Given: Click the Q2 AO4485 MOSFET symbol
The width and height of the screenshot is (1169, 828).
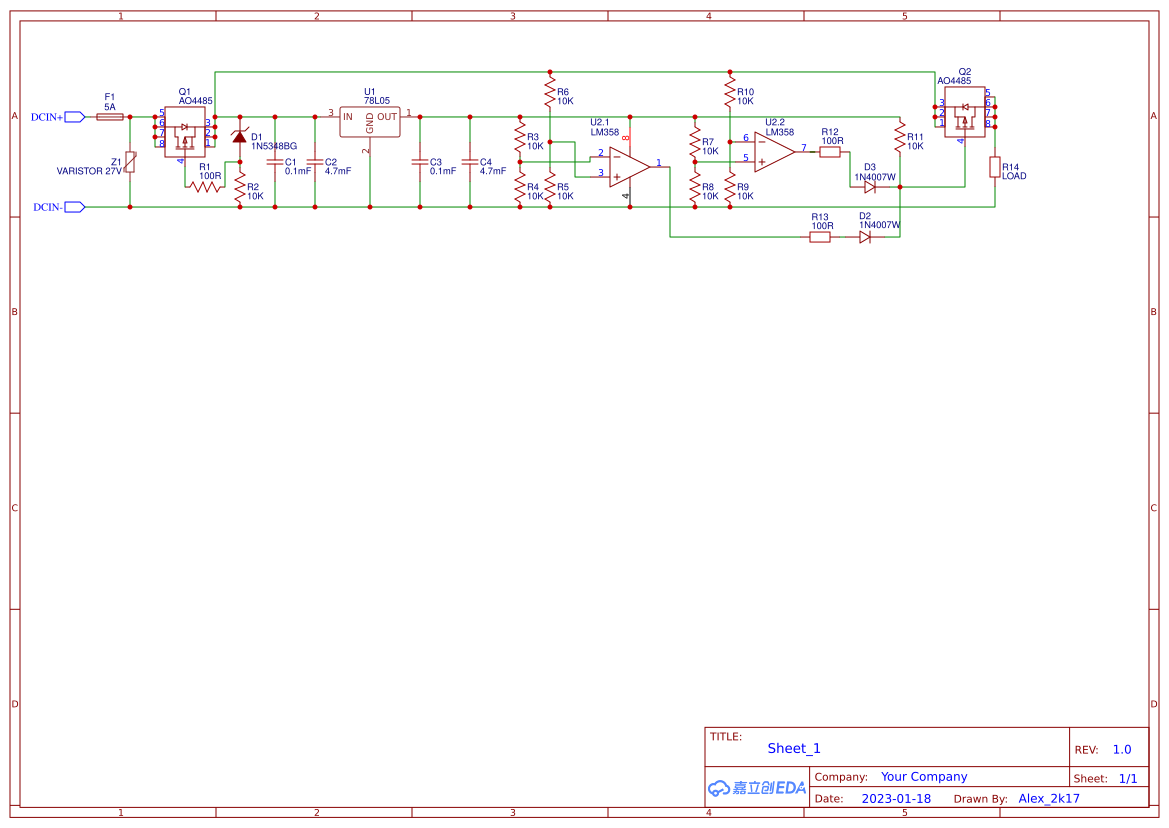Looking at the screenshot, I should tap(965, 112).
